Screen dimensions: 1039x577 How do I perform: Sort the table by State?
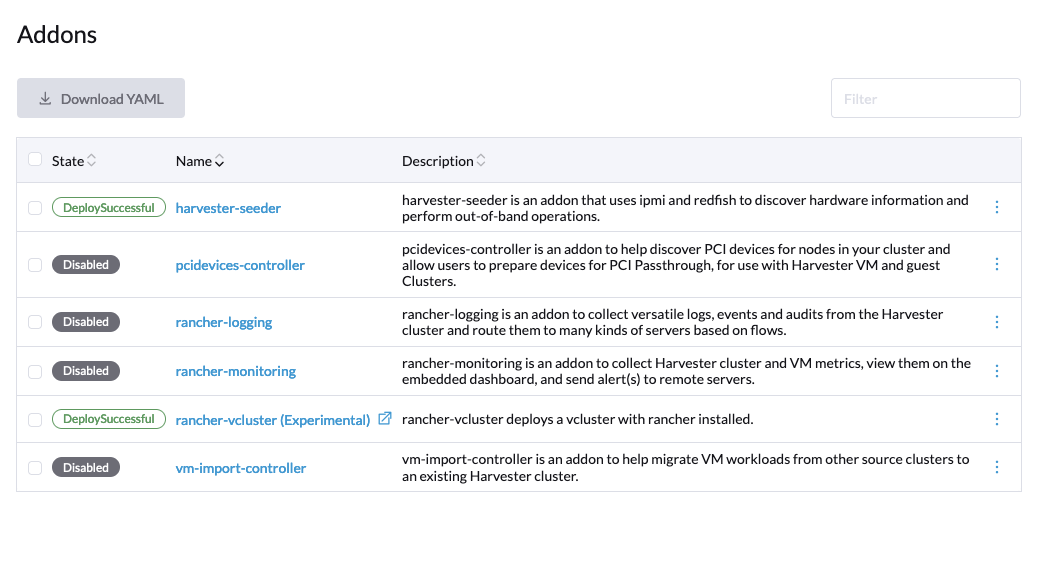[73, 160]
